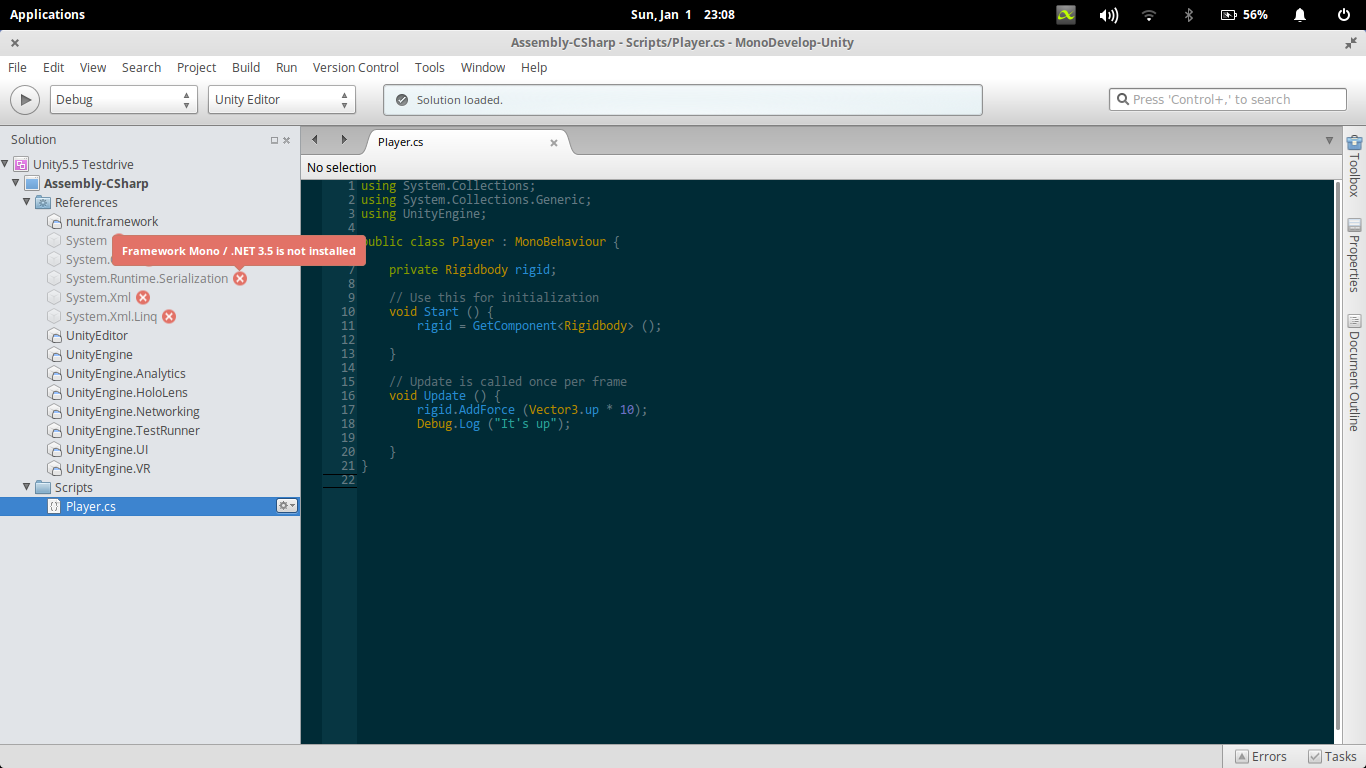Image resolution: width=1366 pixels, height=768 pixels.
Task: Open the Unity Editor target dropdown
Action: pyautogui.click(x=282, y=100)
